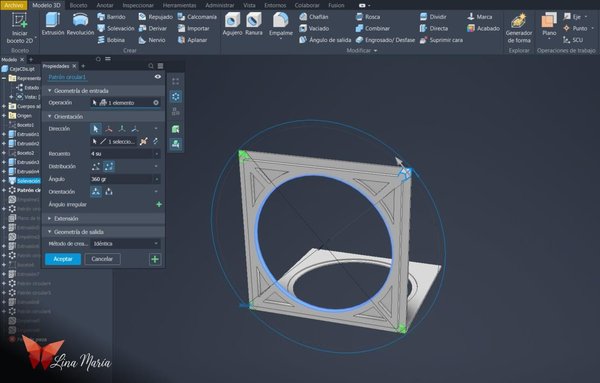Switch to the Vista ribbon tab
The height and width of the screenshot is (383, 600).
point(249,5)
